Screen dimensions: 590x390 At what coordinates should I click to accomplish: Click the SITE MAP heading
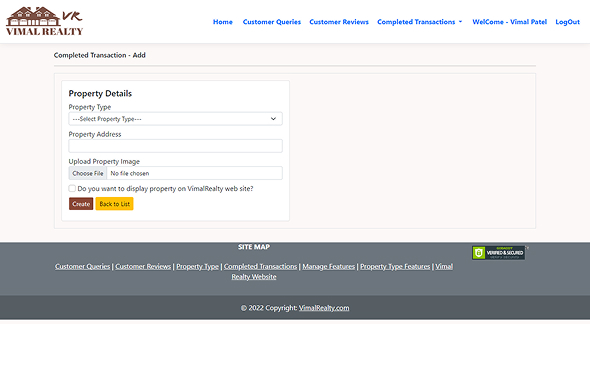[x=254, y=247]
